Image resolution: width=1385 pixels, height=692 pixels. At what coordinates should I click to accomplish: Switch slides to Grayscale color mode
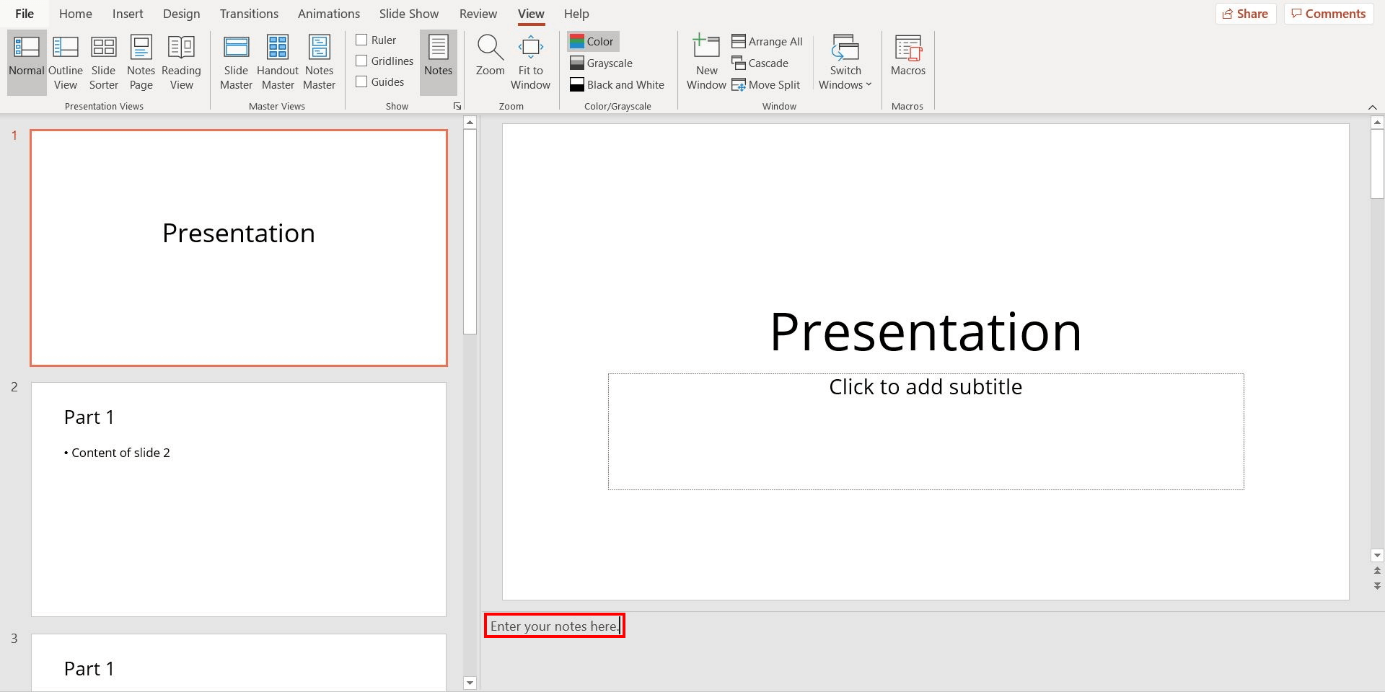click(600, 62)
